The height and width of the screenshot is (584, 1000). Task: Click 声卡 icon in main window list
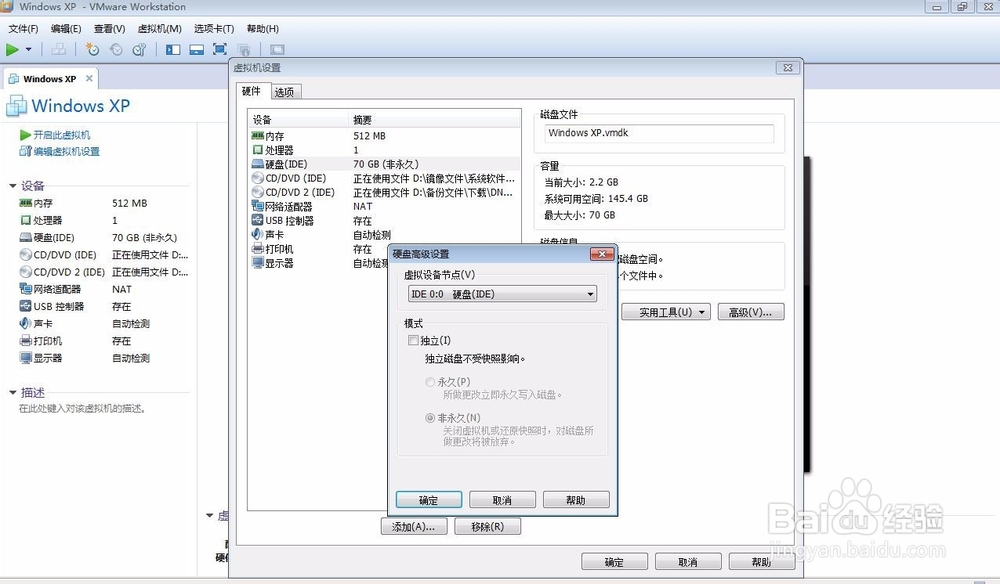click(x=26, y=323)
